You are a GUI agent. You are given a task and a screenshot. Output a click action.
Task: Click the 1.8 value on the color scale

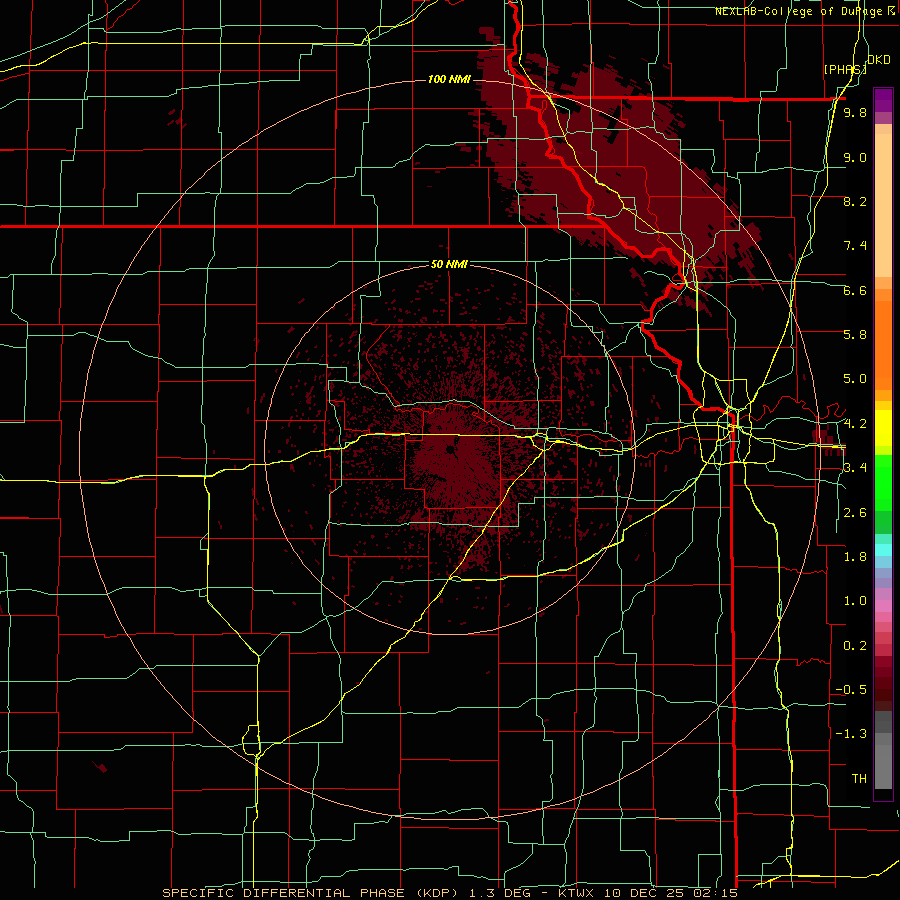[855, 557]
